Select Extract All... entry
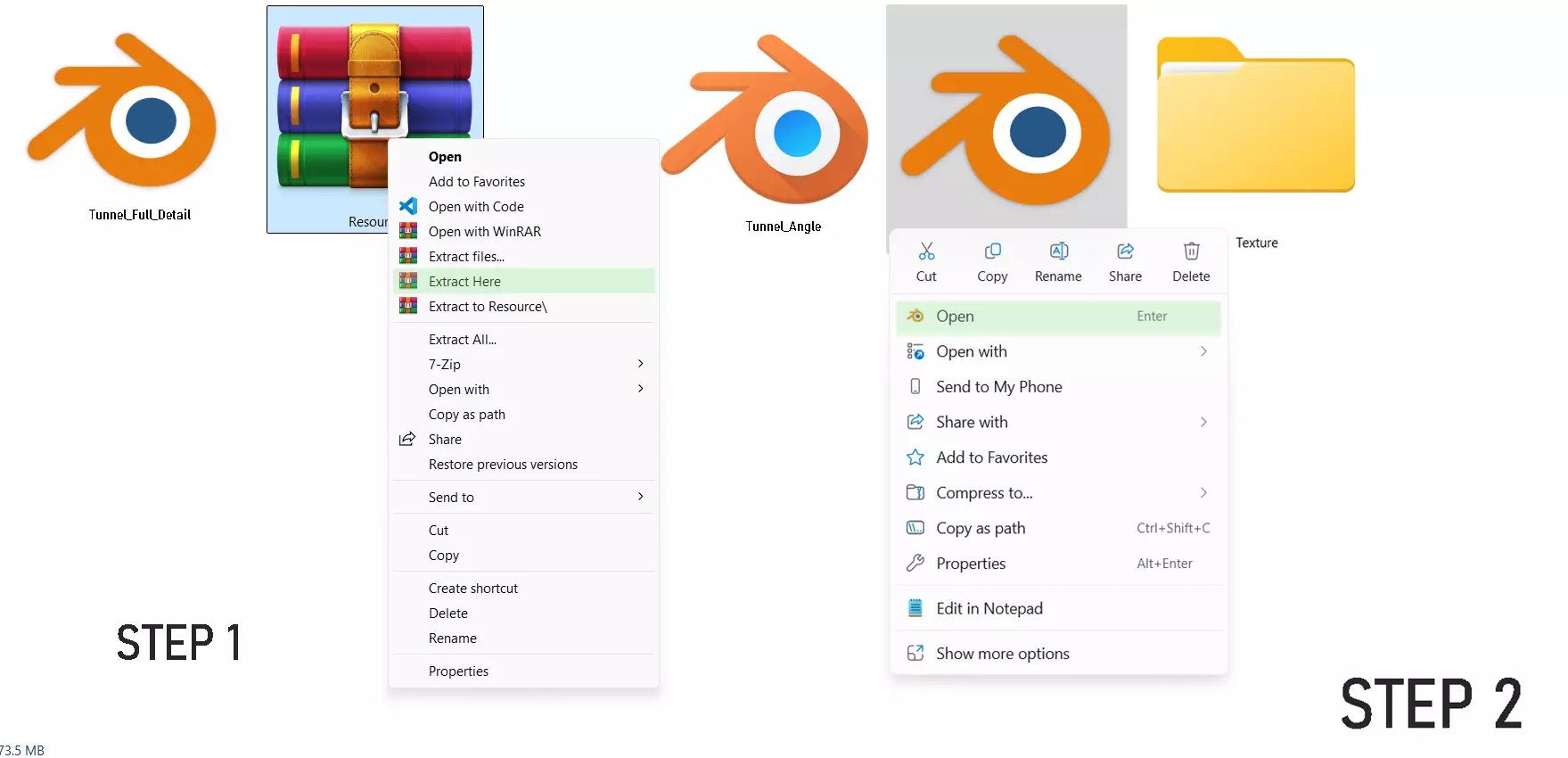Viewport: 1568px width, 758px height. 523,339
